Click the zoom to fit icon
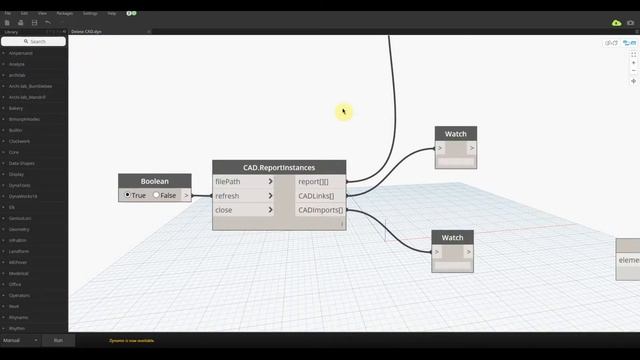640x360 pixels. (x=633, y=54)
